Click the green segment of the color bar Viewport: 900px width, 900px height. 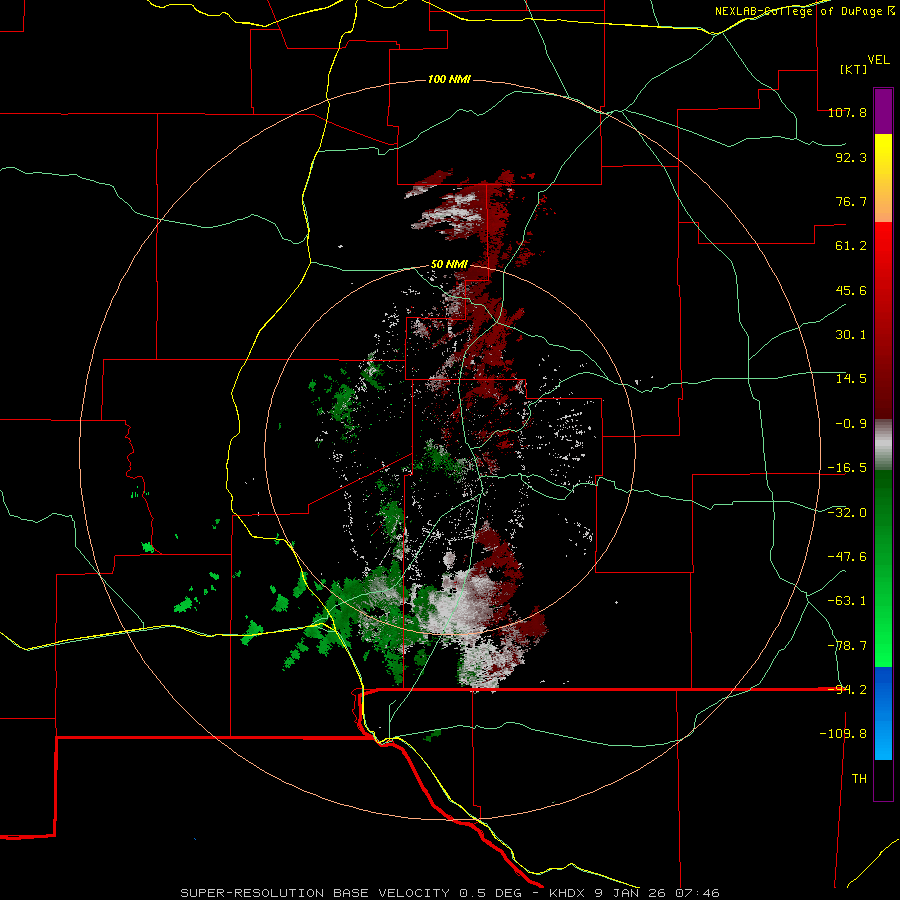883,568
